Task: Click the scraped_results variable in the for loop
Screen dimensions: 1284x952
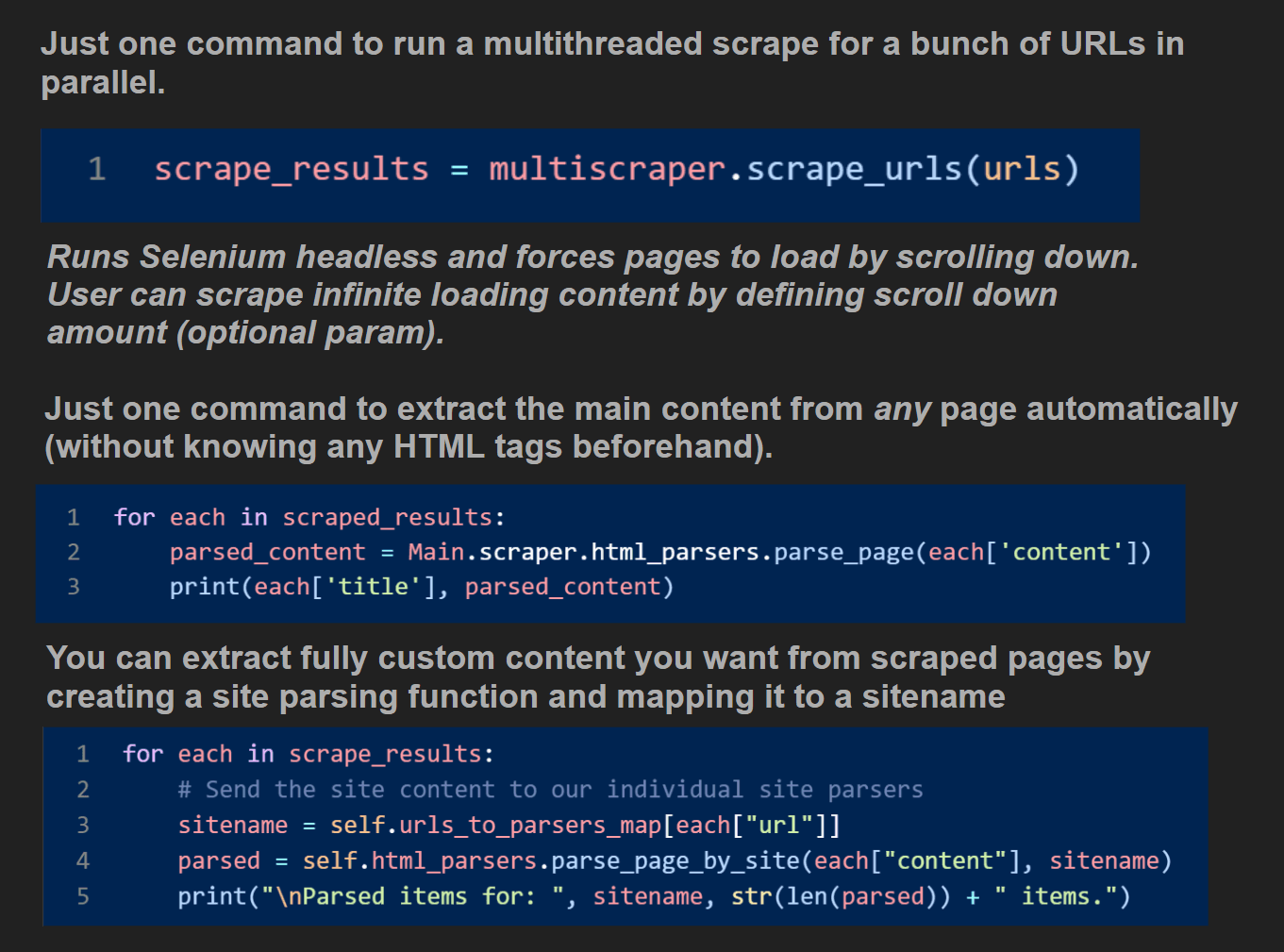Action: tap(387, 517)
